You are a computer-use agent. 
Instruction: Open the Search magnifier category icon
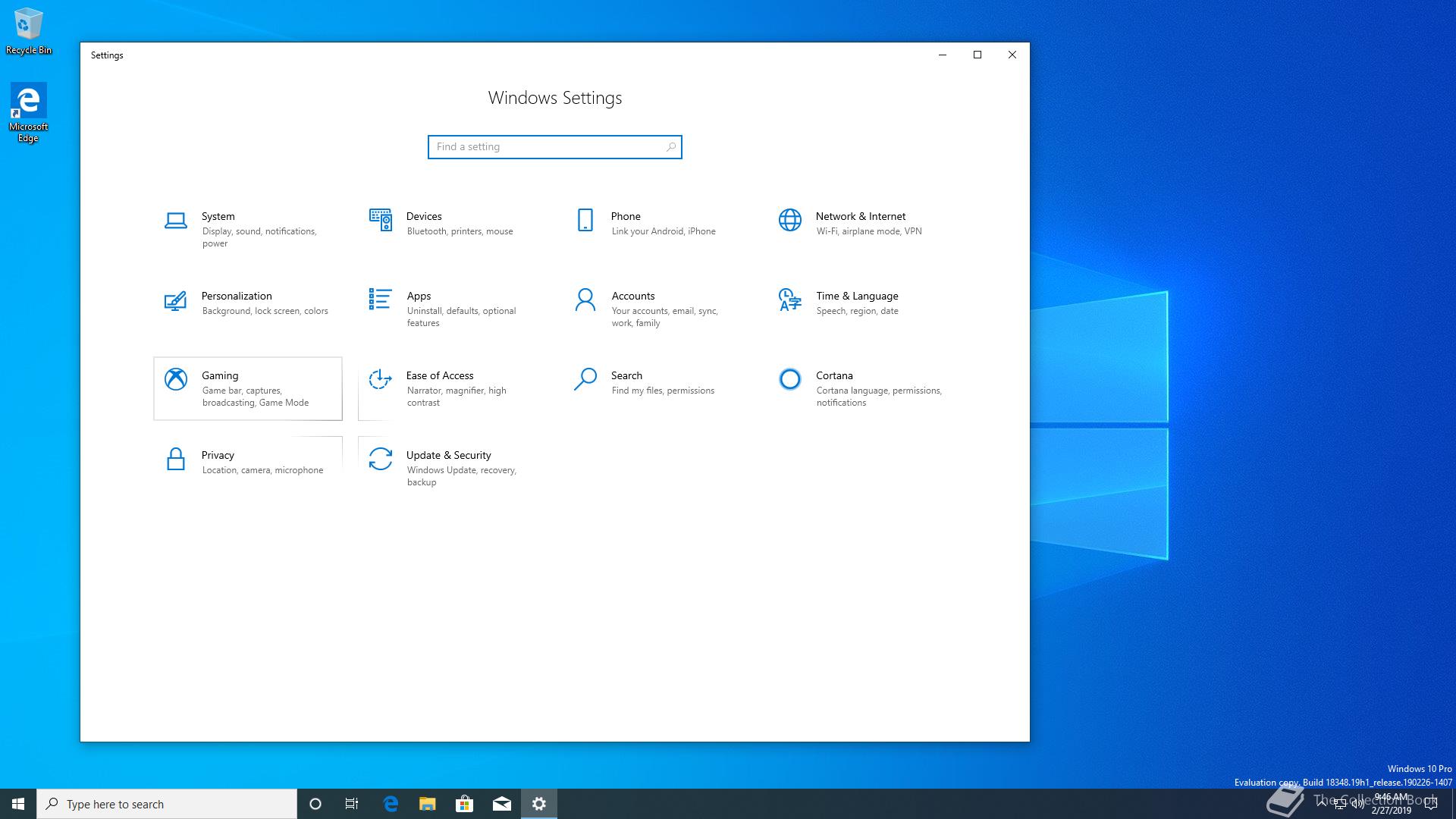[585, 379]
